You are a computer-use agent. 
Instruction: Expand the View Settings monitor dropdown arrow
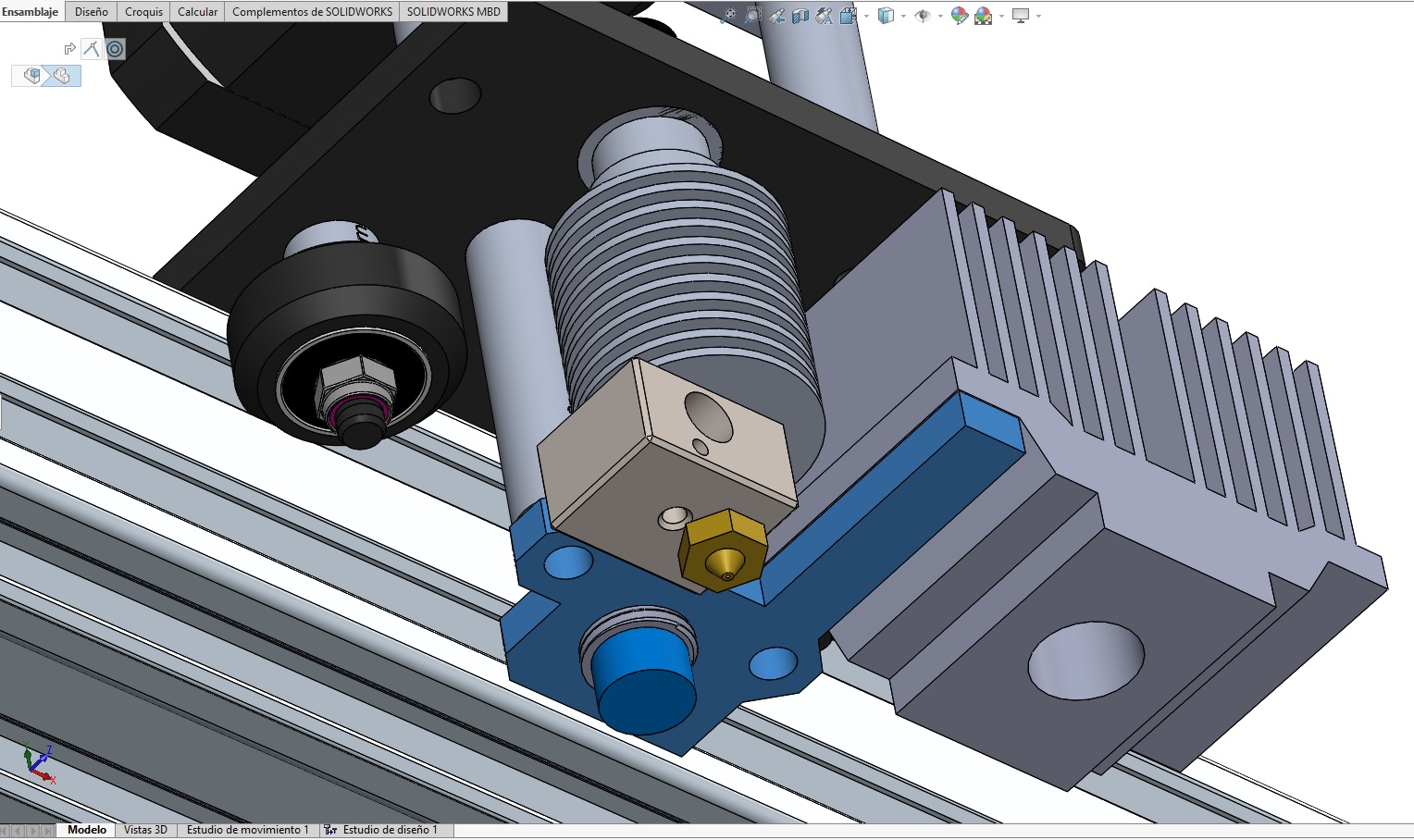coord(1038,16)
